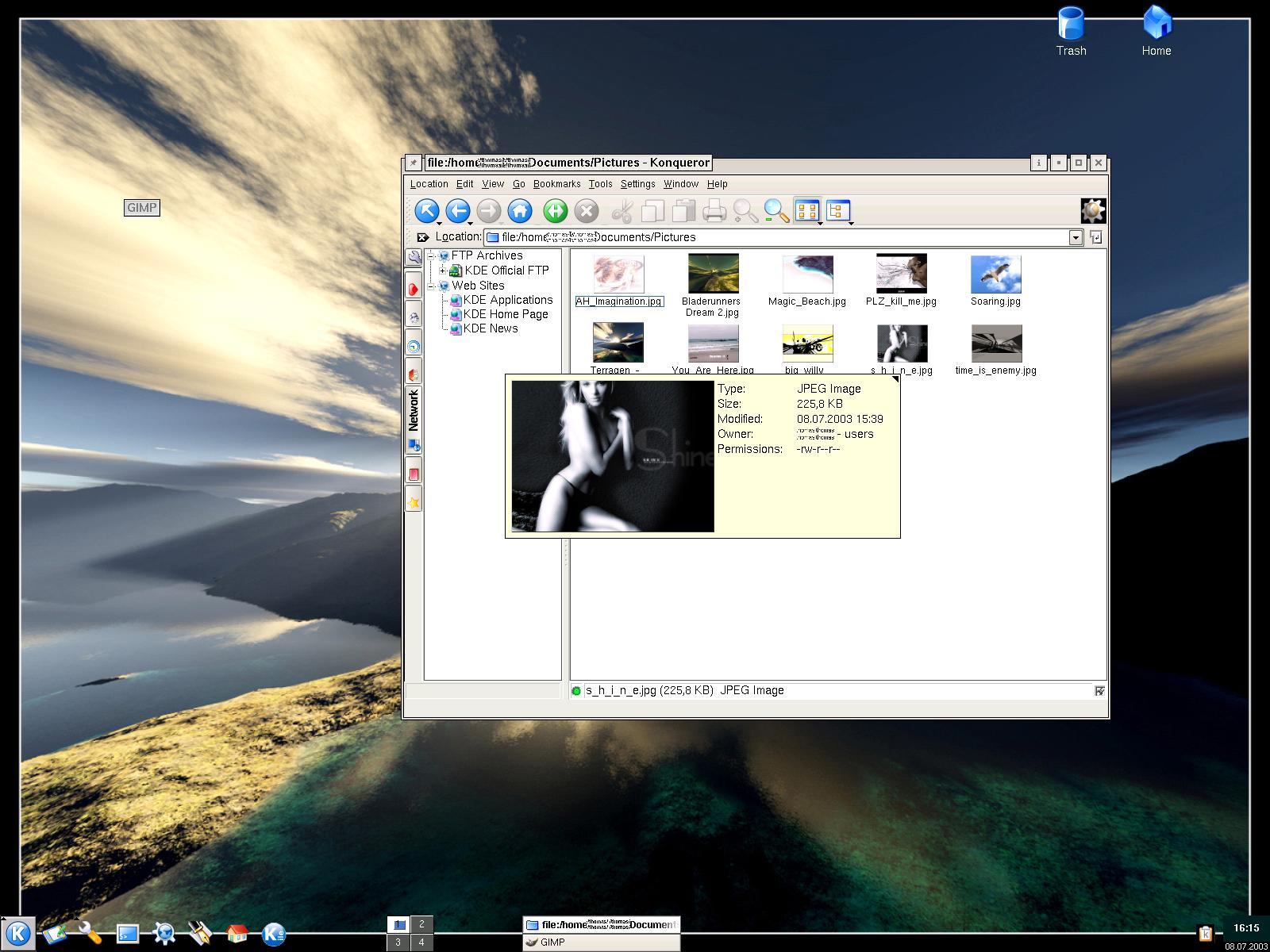Select Bladerunners Dream 2.jpg thumbnail
1270x952 pixels.
click(x=713, y=274)
